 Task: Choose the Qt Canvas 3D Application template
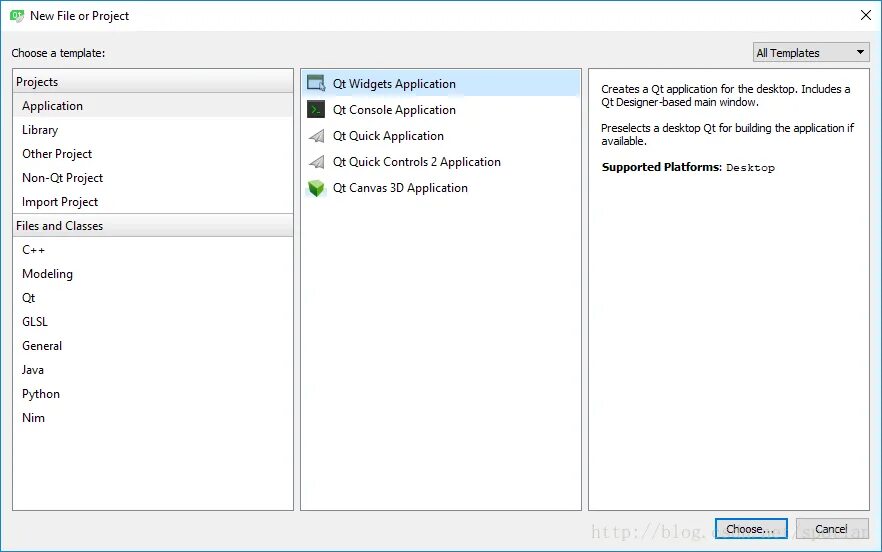click(440, 188)
